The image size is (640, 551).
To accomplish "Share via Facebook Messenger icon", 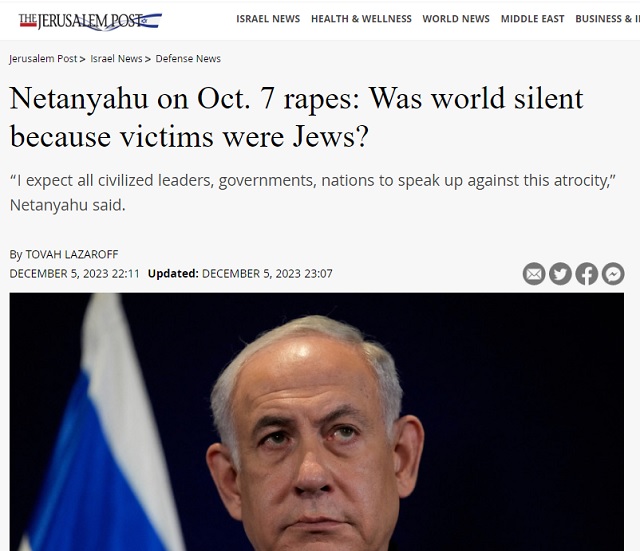I will click(x=613, y=274).
